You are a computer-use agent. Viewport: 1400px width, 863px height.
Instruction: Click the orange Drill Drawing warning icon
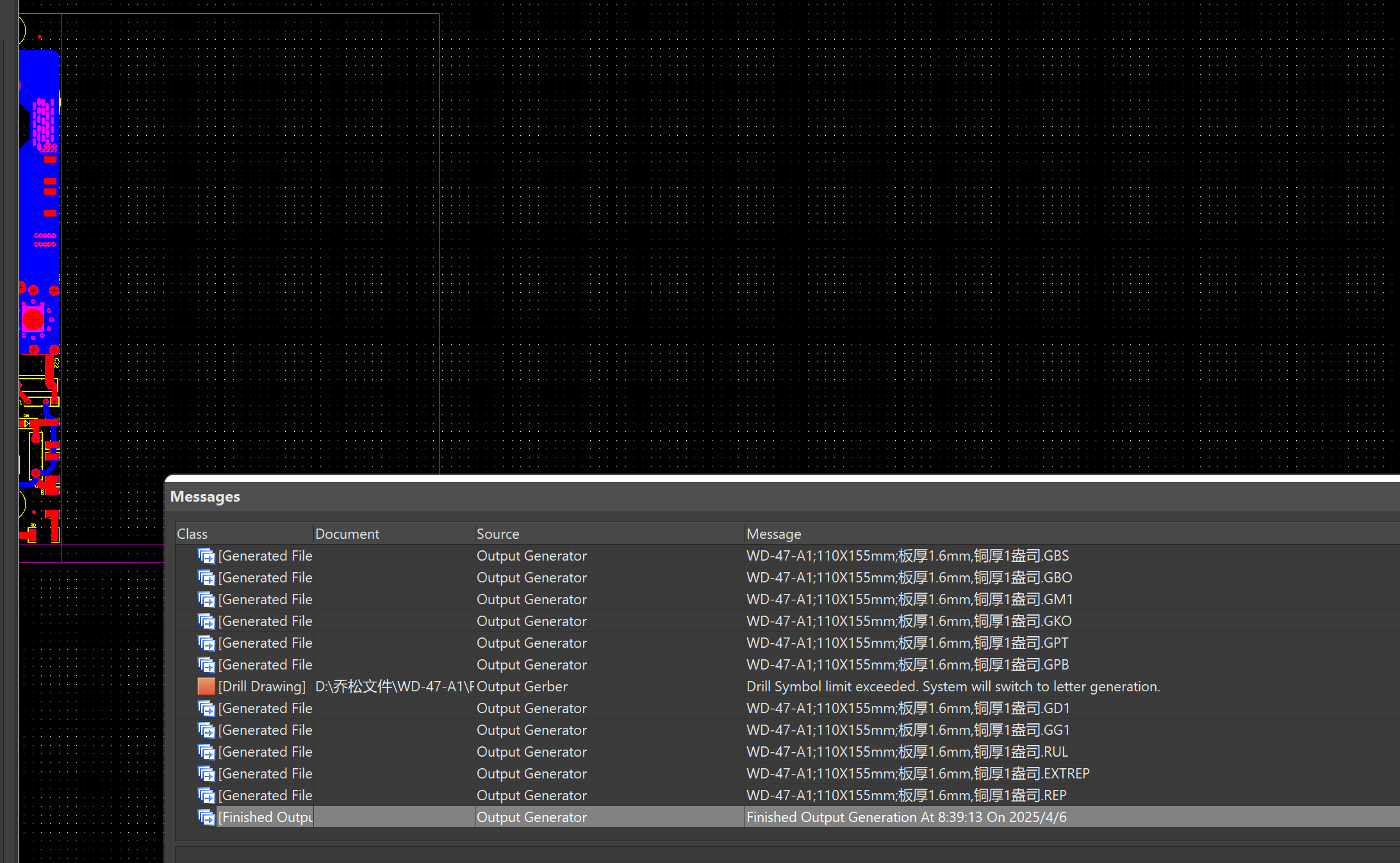pyautogui.click(x=206, y=687)
